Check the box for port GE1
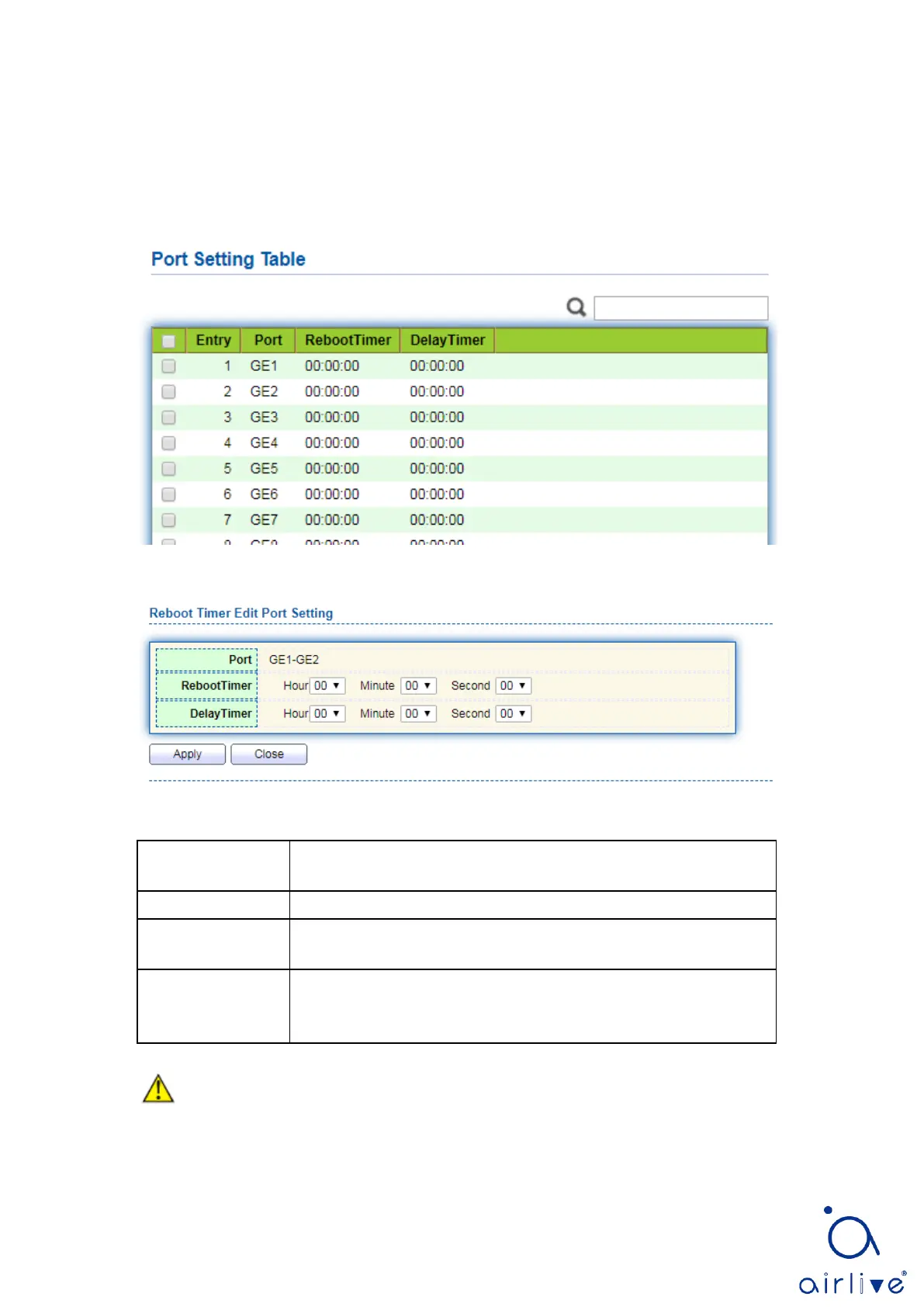 168,366
